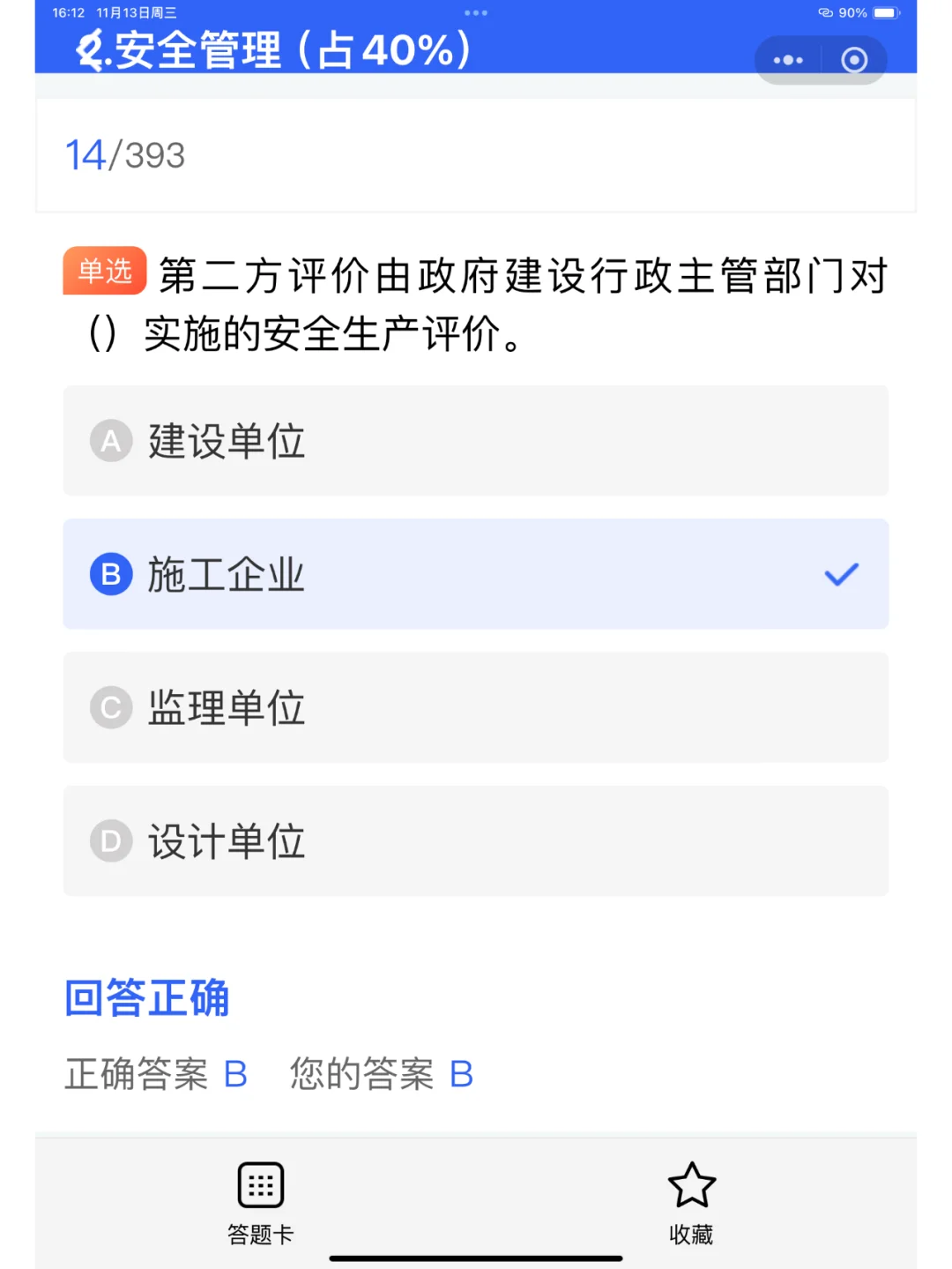Click the 14/393 question counter
The image size is (952, 1269).
(125, 155)
